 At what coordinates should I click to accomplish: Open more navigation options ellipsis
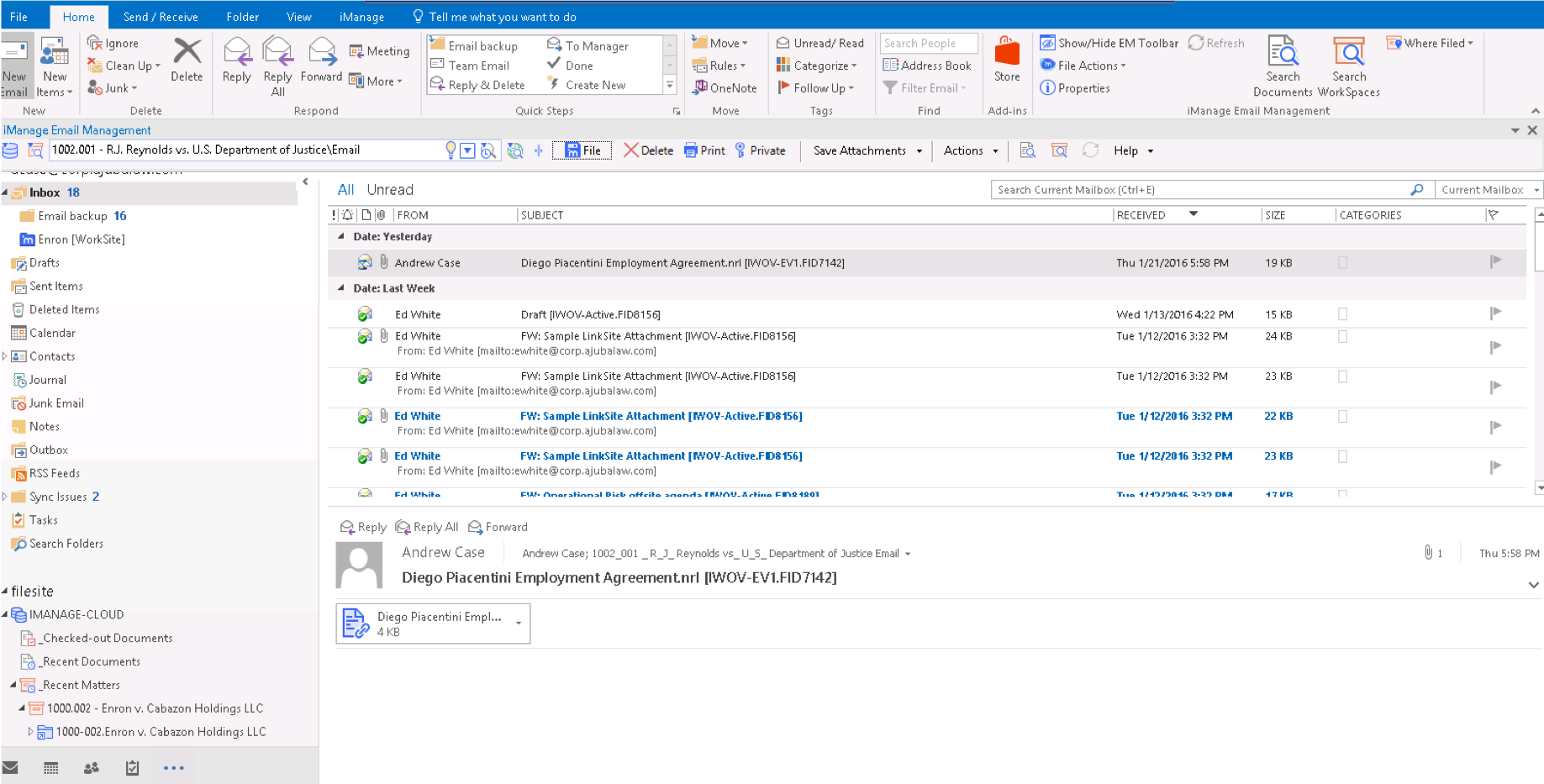tap(174, 768)
